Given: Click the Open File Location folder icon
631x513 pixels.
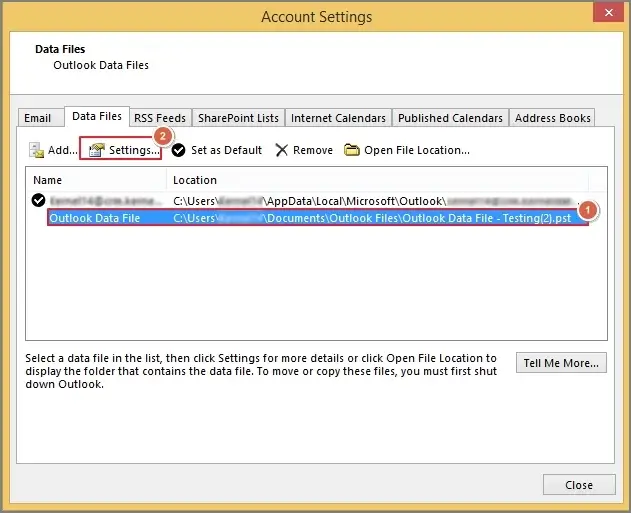Looking at the screenshot, I should click(x=352, y=150).
